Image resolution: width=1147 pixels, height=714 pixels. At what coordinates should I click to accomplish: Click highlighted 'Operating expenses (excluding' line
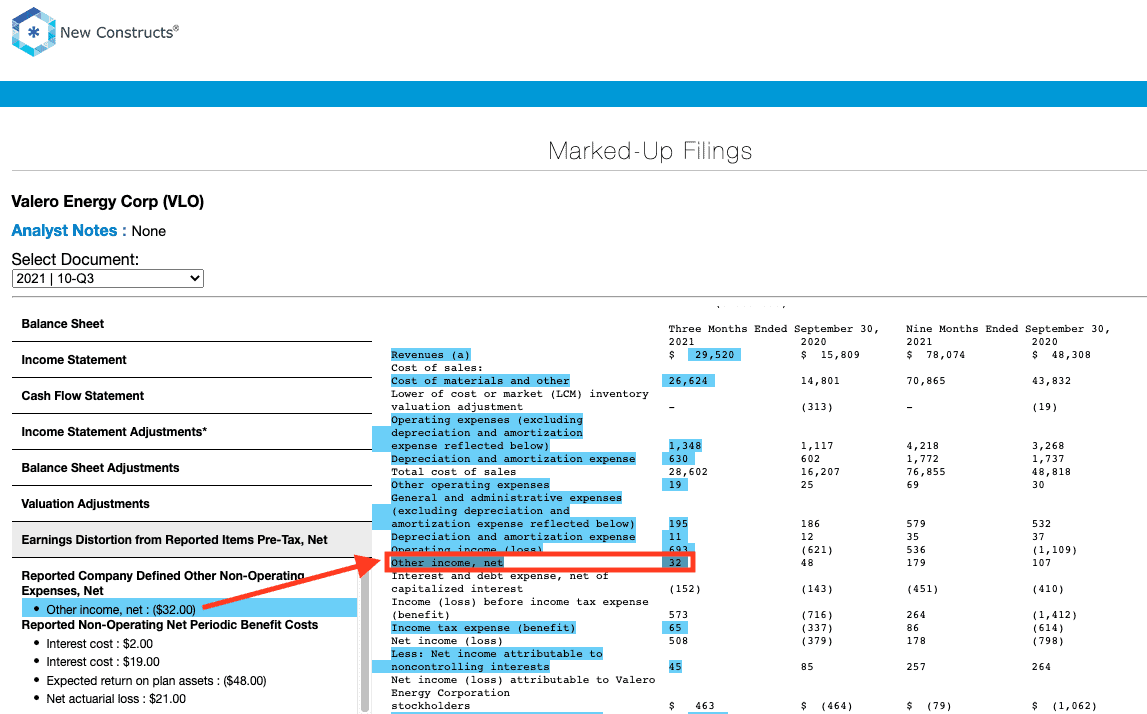point(486,420)
